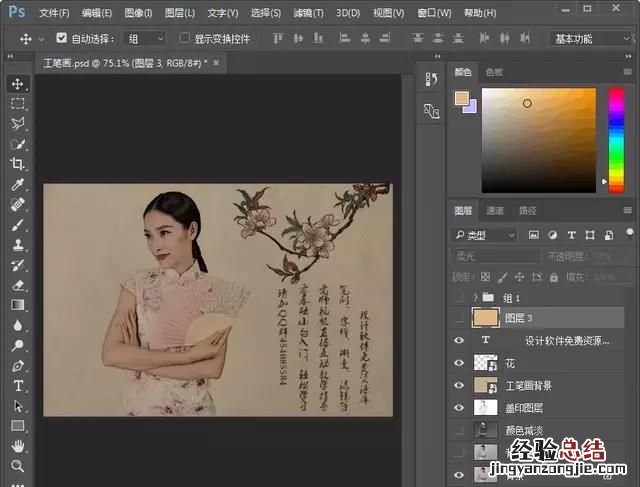The width and height of the screenshot is (640, 487).
Task: Expand the 组 1 layer group
Action: click(x=475, y=297)
